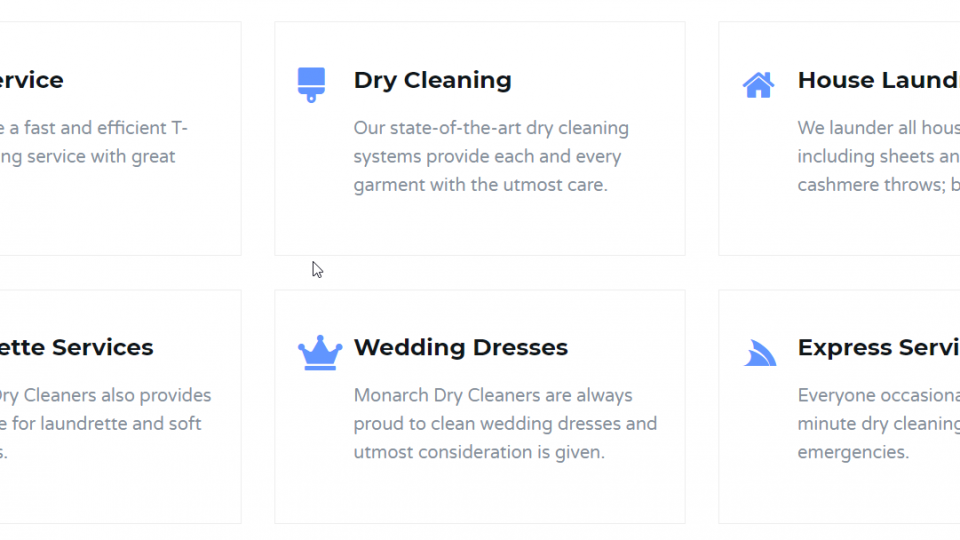Click the crown icon beside Wedding Dresses
The height and width of the screenshot is (540, 960).
click(320, 353)
